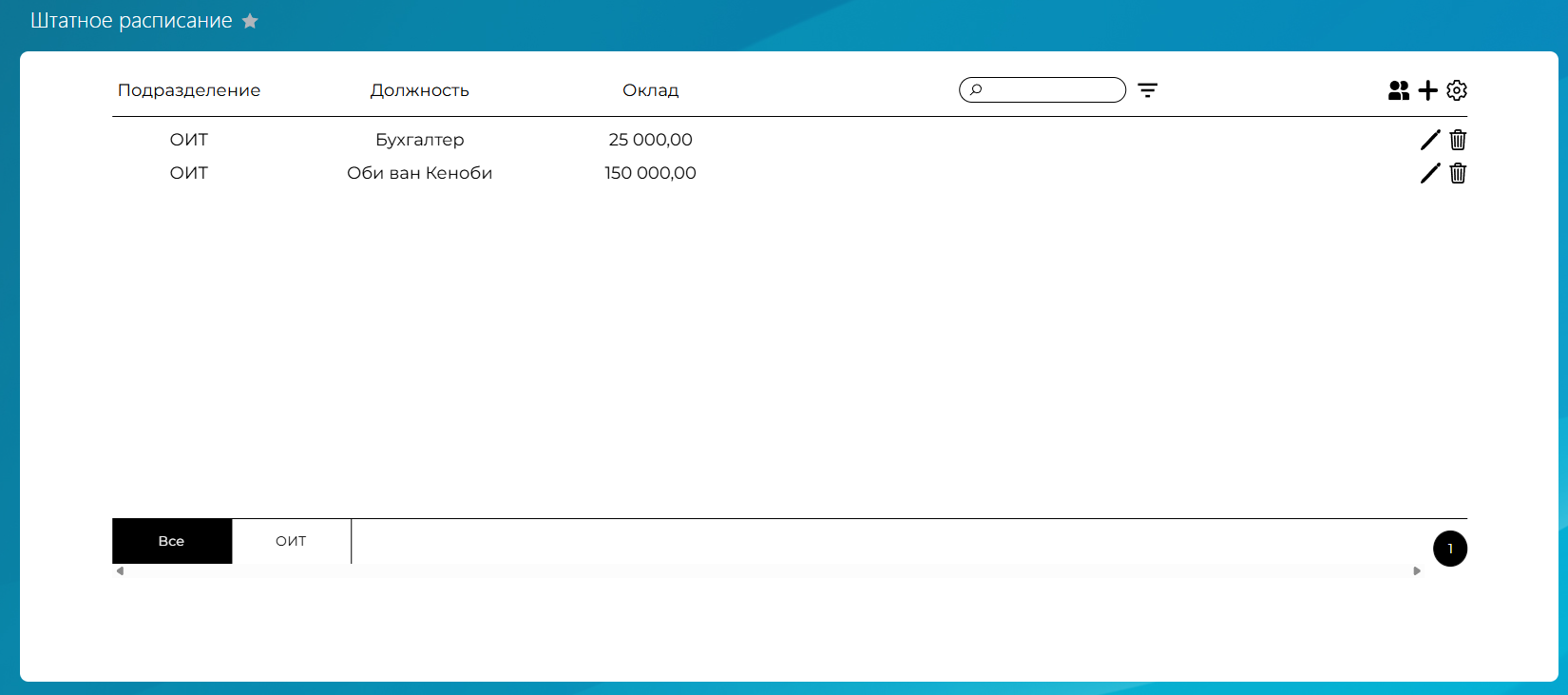This screenshot has width=1568, height=695.
Task: Mark Штатное расписание as favorite with the star
Action: click(x=250, y=21)
